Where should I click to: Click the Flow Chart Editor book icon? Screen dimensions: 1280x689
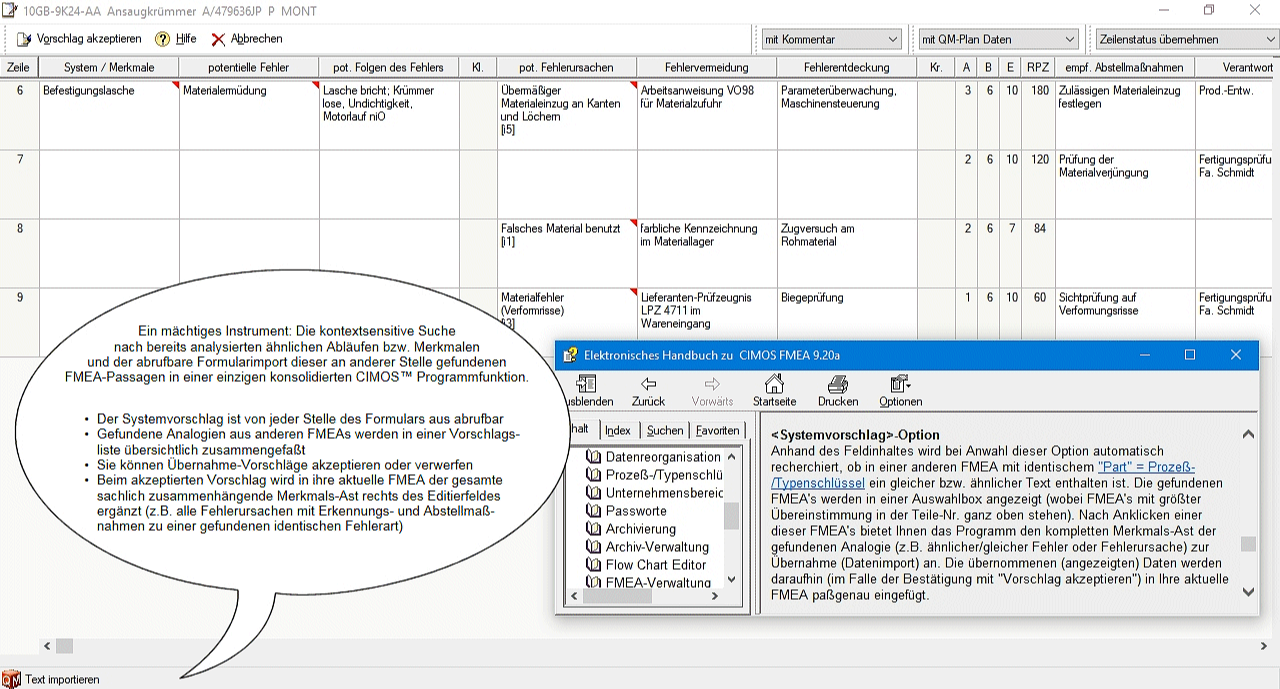pos(593,565)
